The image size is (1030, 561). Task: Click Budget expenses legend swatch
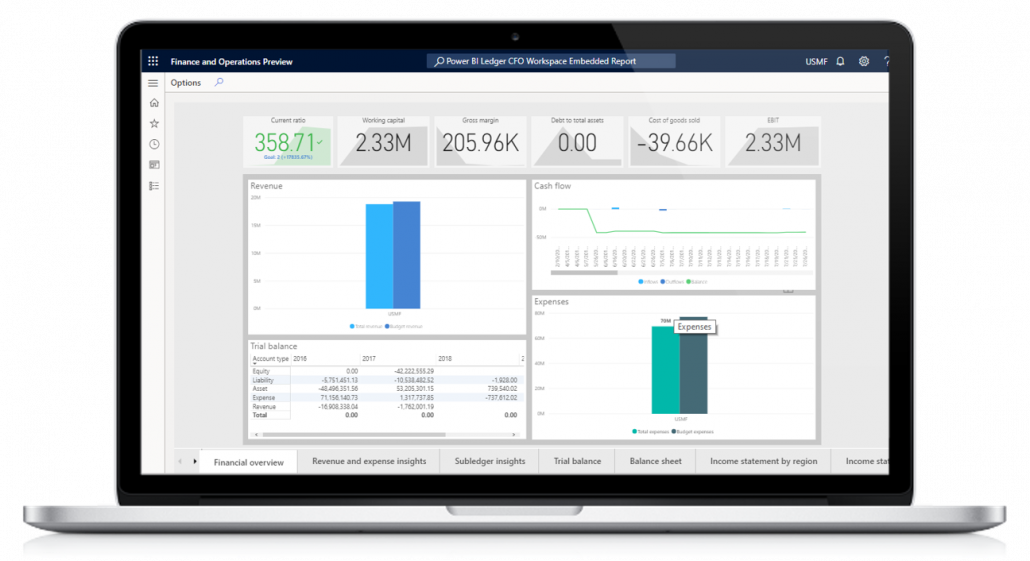pyautogui.click(x=674, y=432)
